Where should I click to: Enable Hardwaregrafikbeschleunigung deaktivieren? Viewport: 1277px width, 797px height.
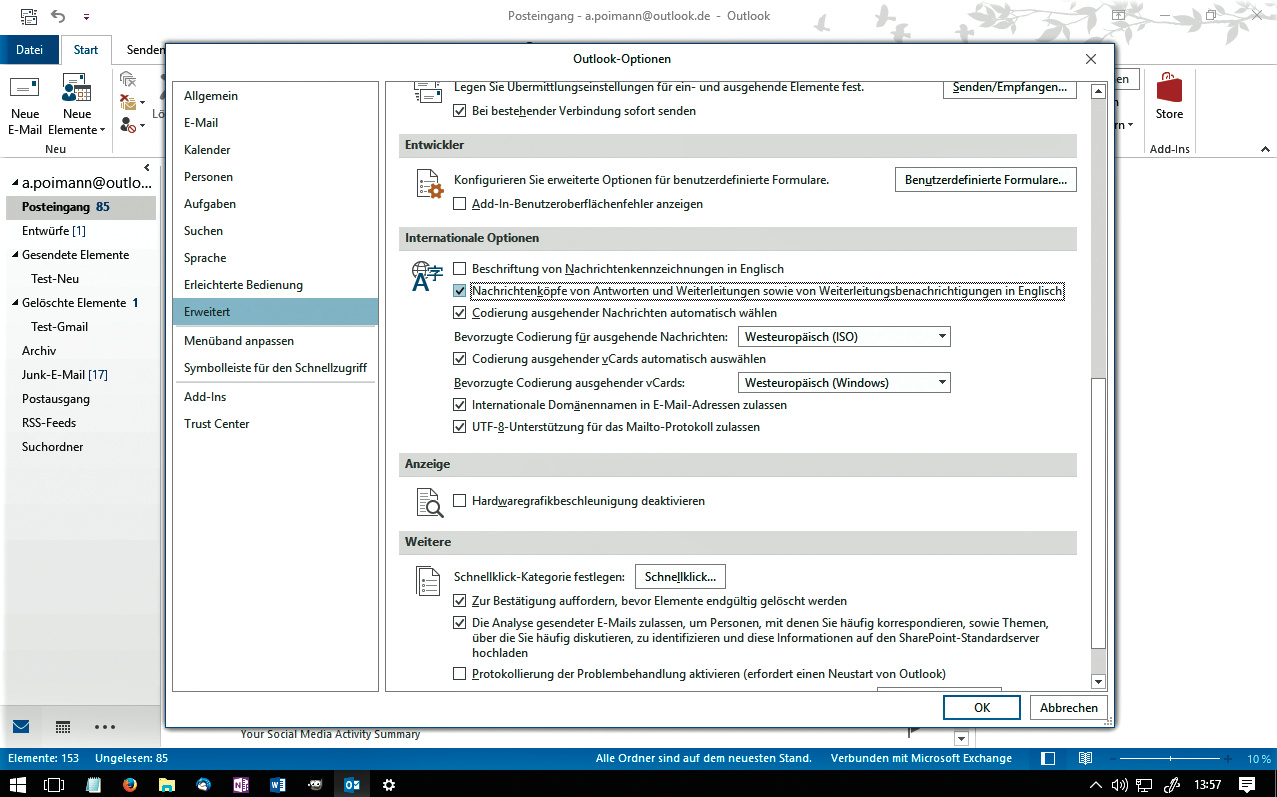click(460, 501)
